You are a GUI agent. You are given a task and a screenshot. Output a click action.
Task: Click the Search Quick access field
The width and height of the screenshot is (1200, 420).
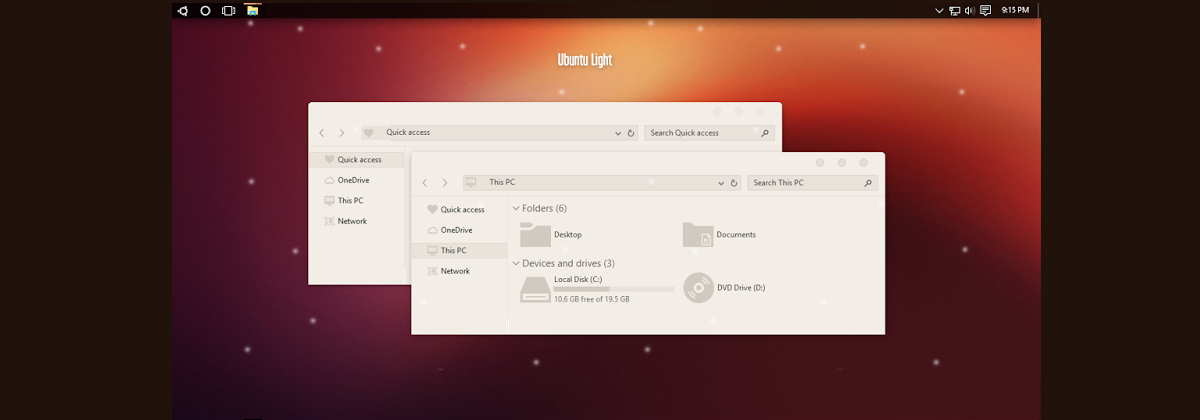pos(711,132)
